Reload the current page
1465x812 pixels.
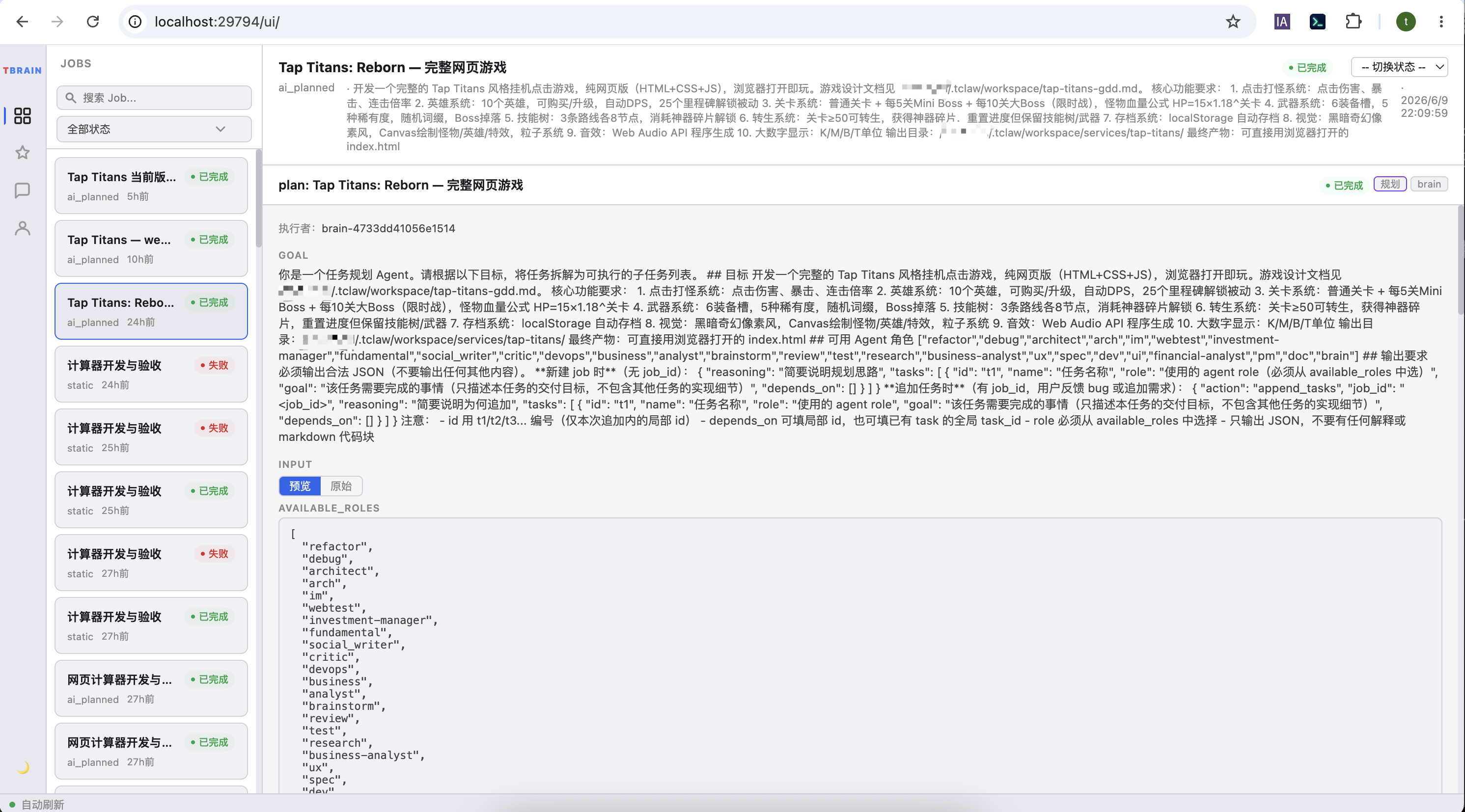(93, 22)
